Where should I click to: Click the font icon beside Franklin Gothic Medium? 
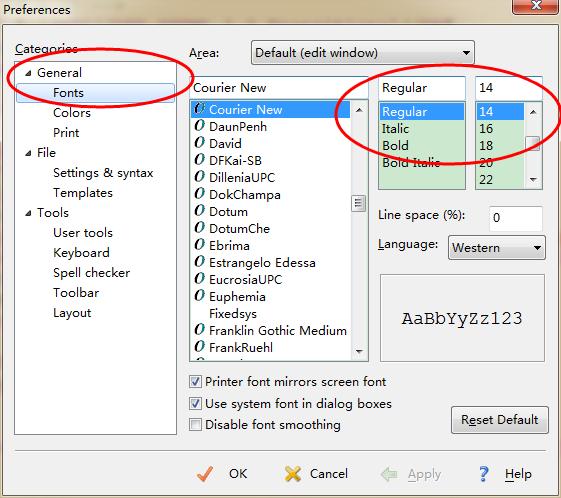199,330
